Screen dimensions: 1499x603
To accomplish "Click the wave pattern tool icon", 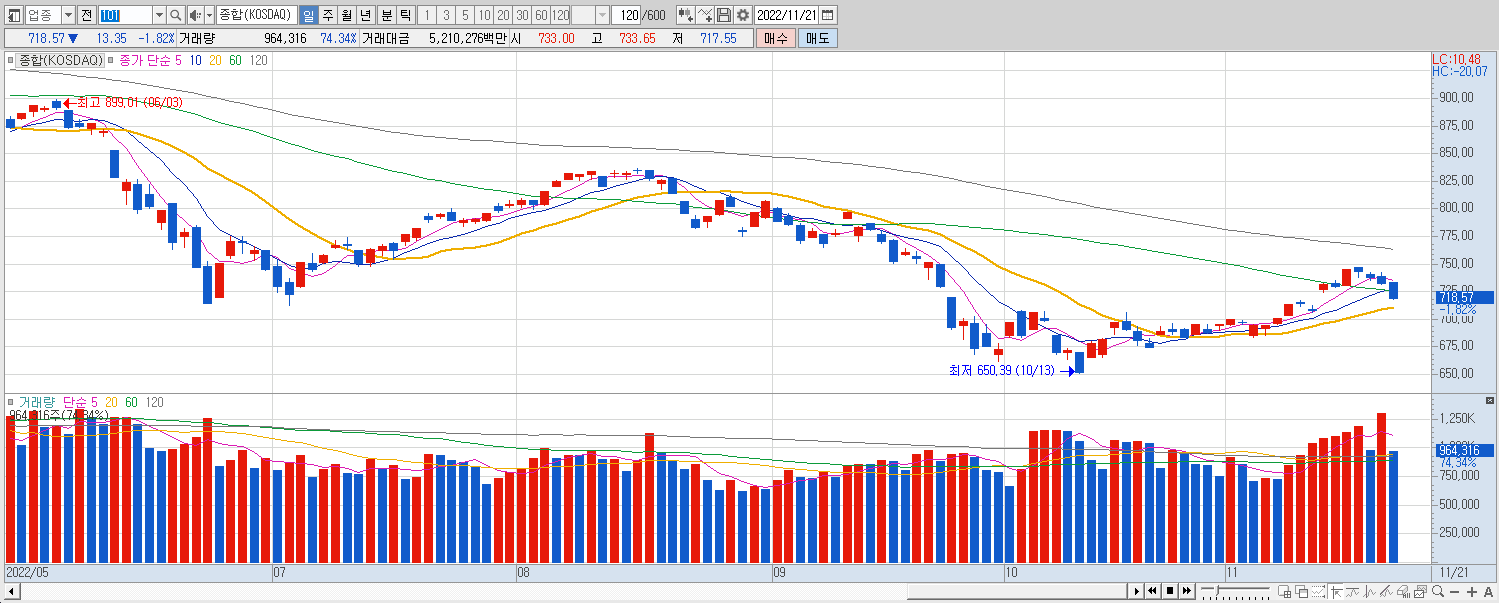I will tap(1369, 591).
